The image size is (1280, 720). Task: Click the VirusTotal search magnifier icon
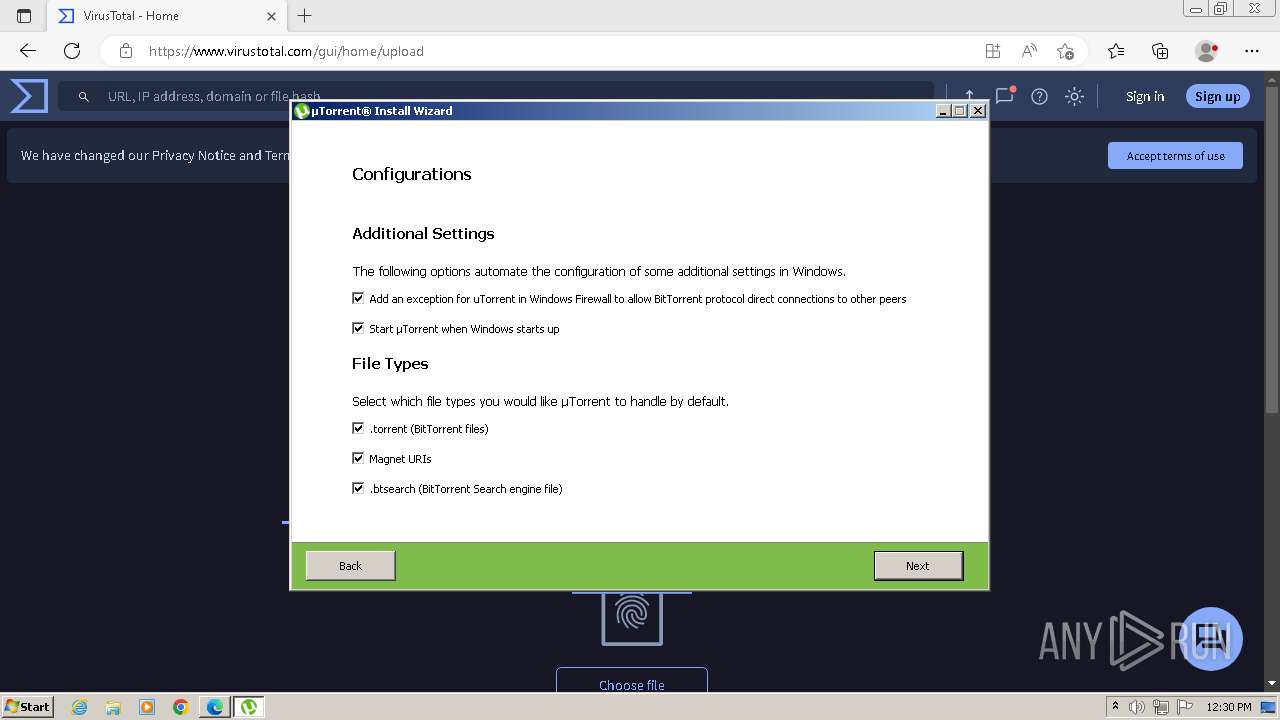(x=84, y=96)
